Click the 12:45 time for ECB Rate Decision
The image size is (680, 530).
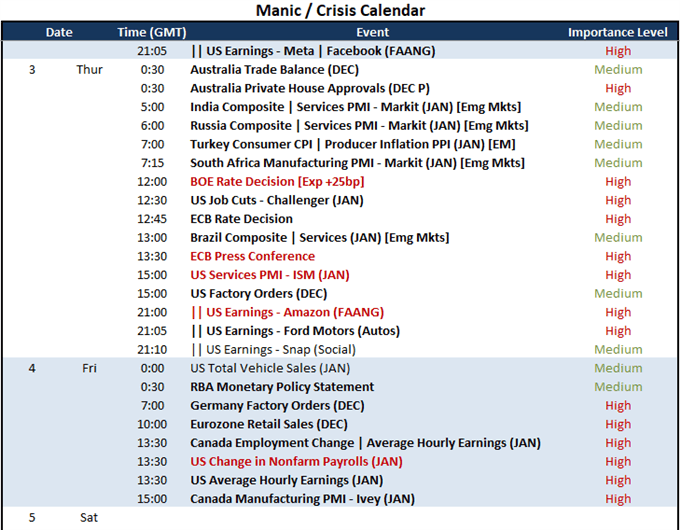(x=152, y=219)
